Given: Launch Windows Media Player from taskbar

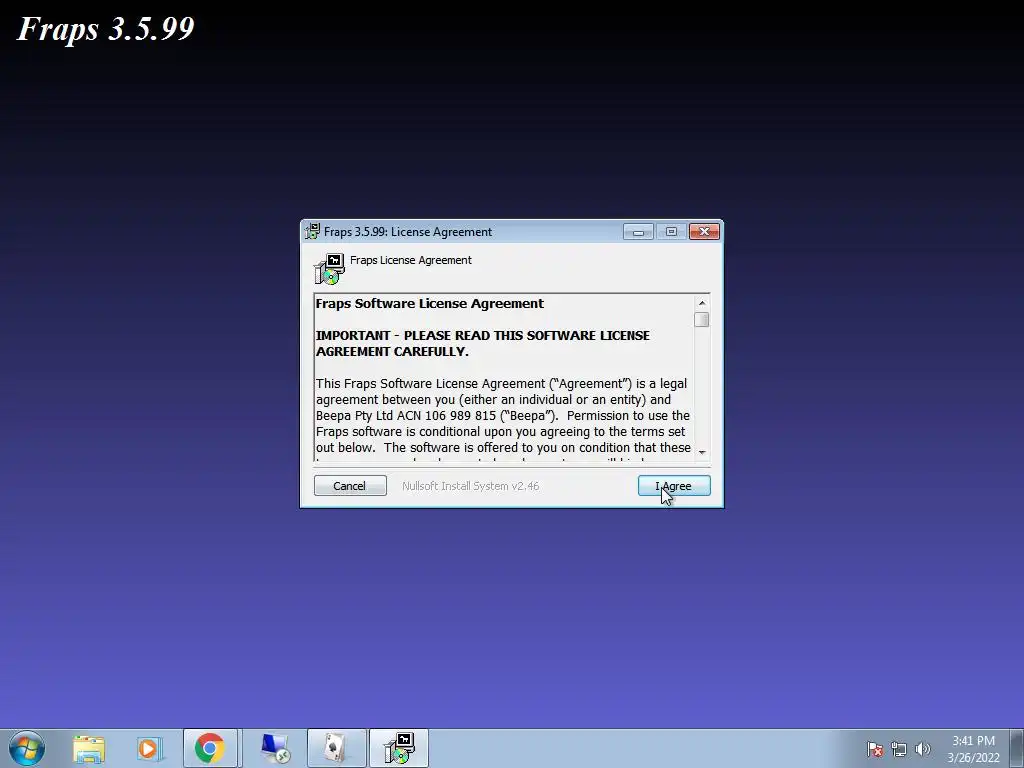Looking at the screenshot, I should [149, 748].
